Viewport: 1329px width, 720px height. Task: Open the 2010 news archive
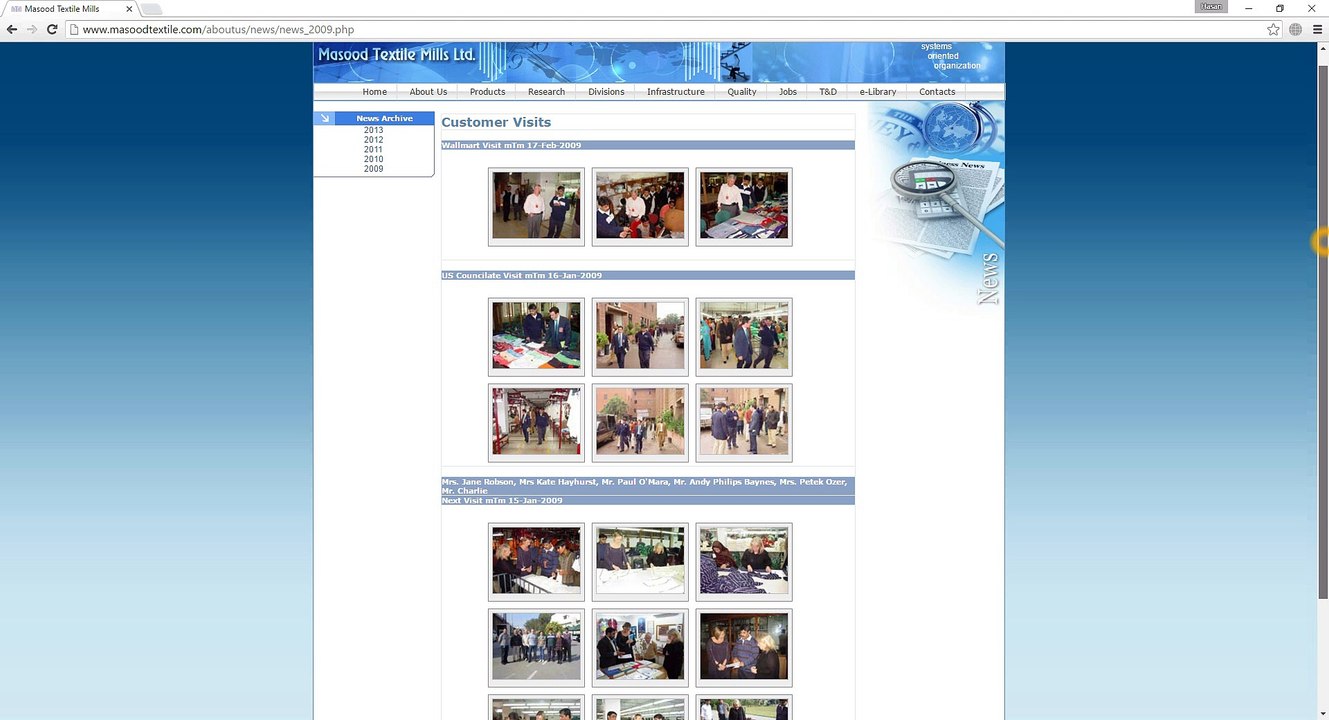pyautogui.click(x=374, y=159)
